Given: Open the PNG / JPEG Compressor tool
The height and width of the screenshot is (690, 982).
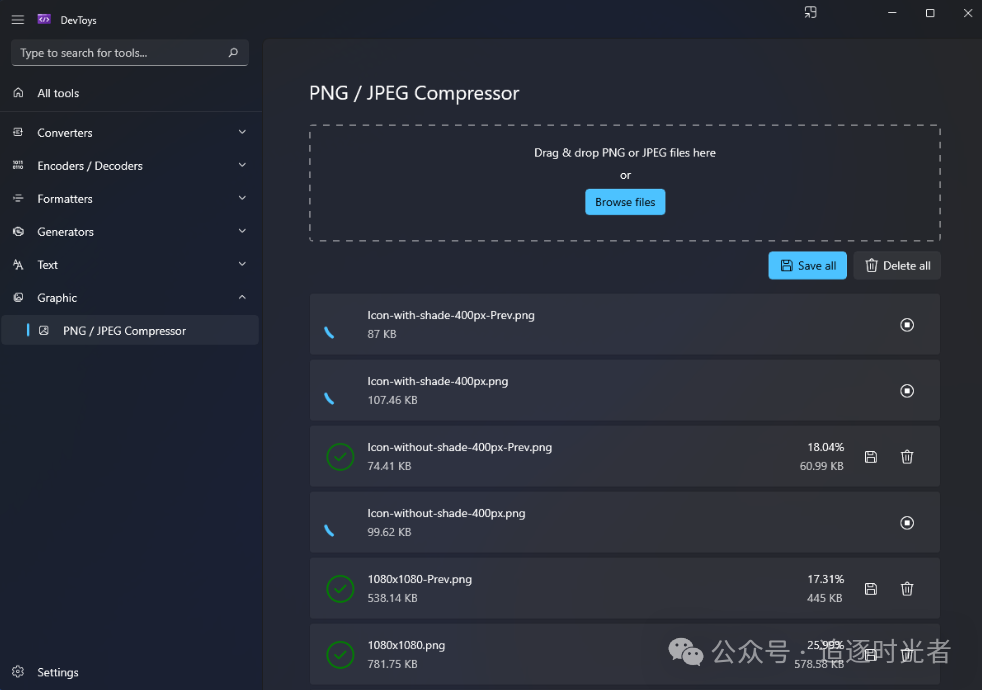Looking at the screenshot, I should point(130,330).
